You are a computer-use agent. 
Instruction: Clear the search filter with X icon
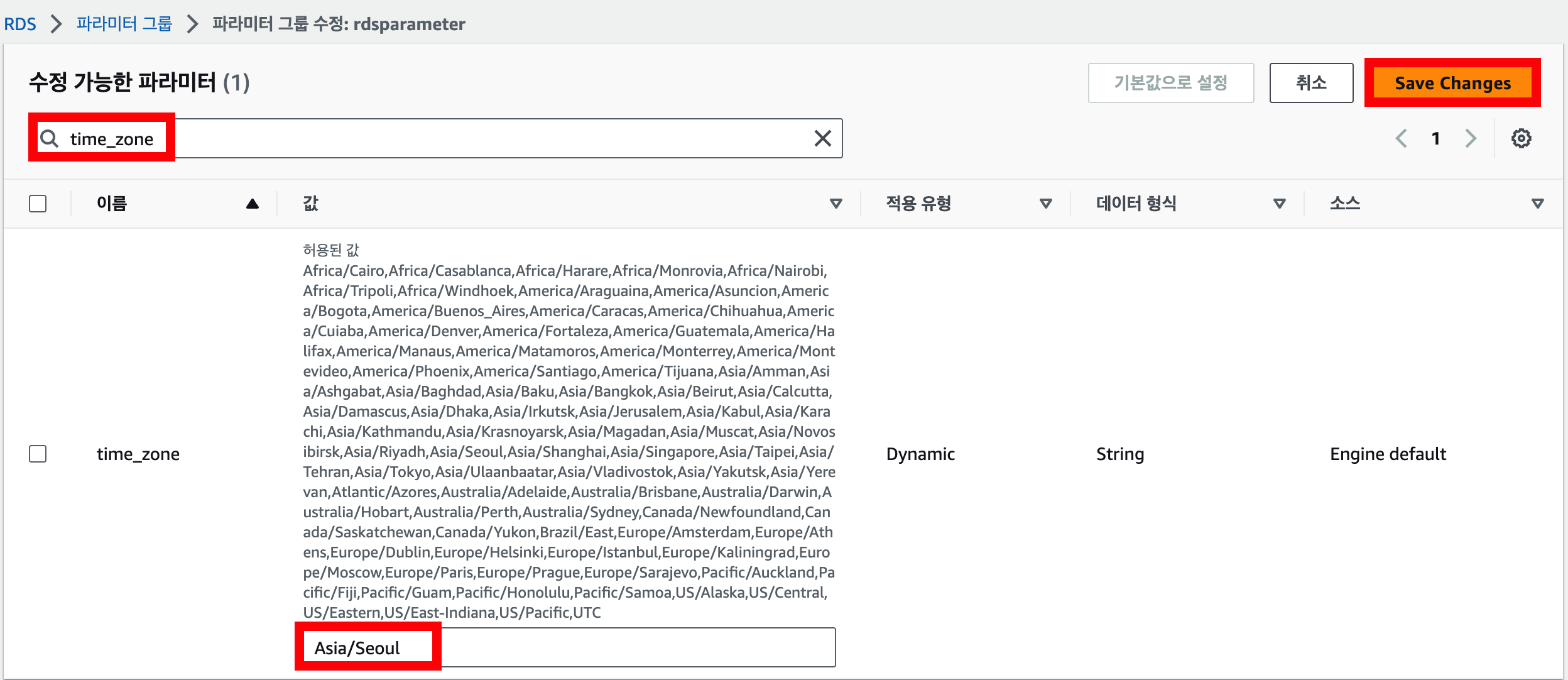(x=822, y=138)
